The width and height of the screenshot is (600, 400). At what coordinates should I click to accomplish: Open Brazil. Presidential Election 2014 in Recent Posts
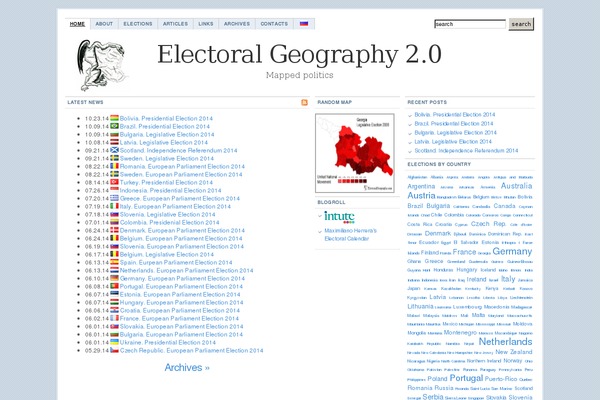[x=454, y=124]
